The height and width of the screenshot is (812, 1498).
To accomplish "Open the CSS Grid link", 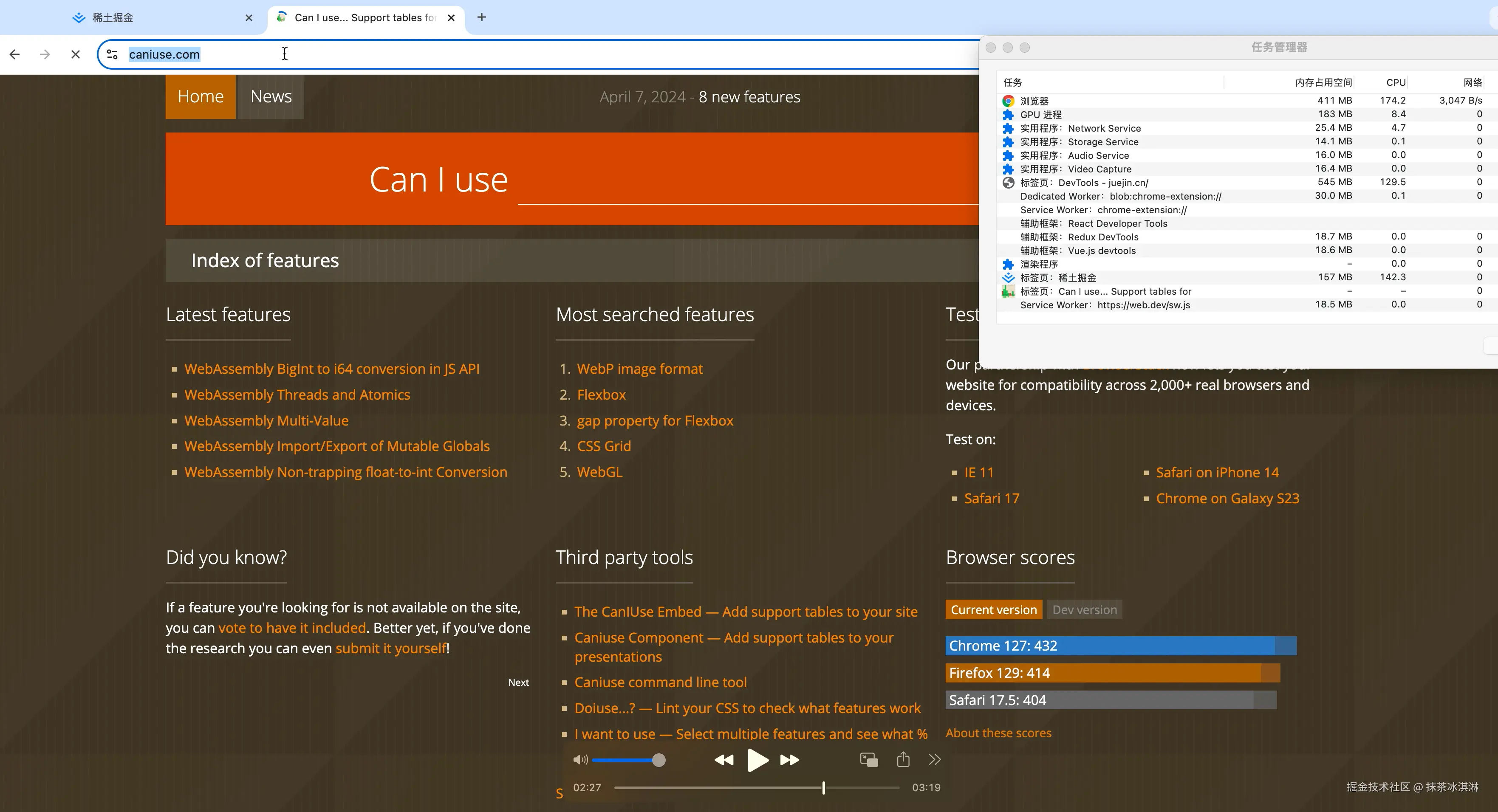I will [x=604, y=446].
